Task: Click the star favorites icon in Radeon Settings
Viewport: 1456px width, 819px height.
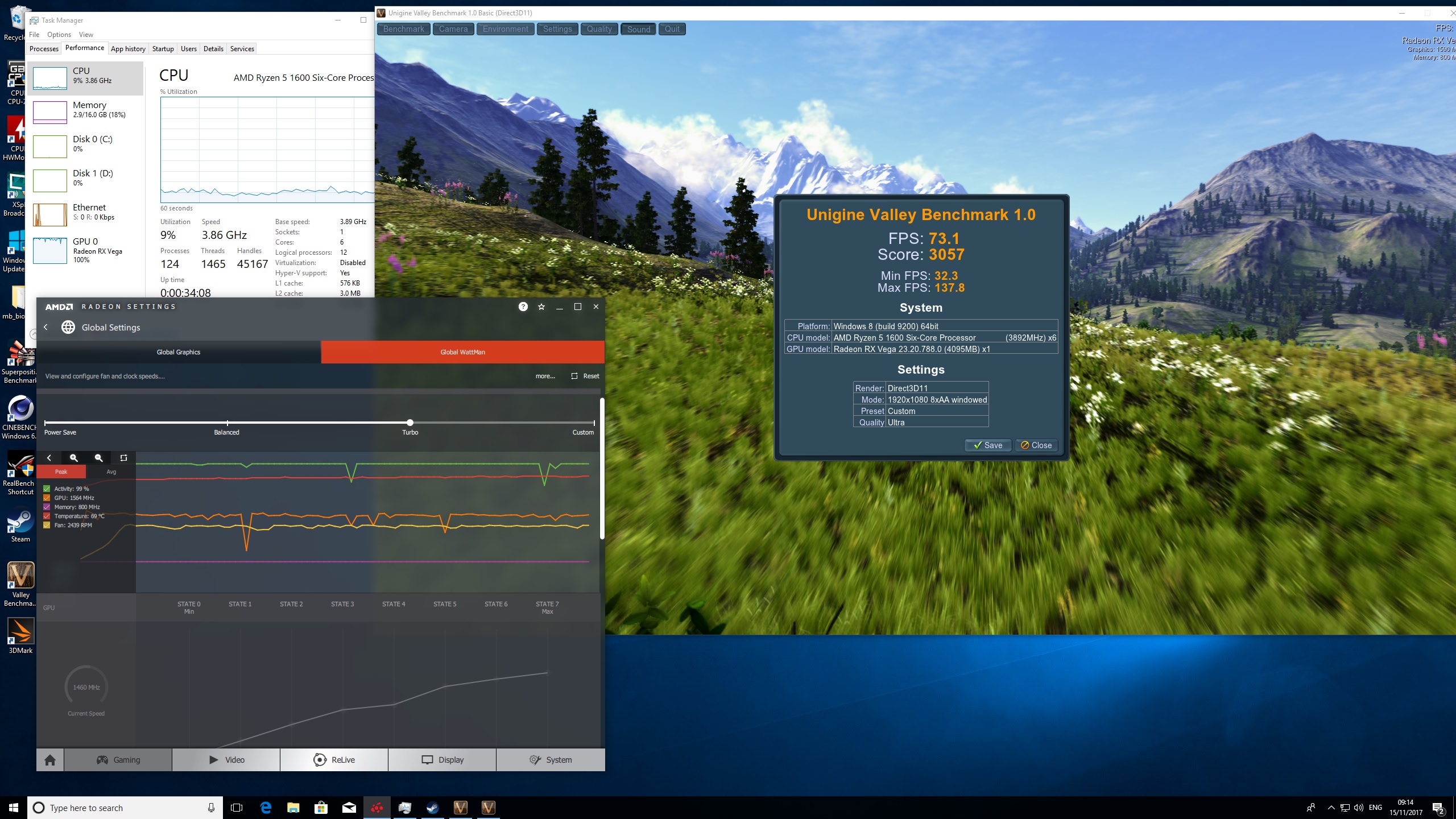Action: coord(541,307)
